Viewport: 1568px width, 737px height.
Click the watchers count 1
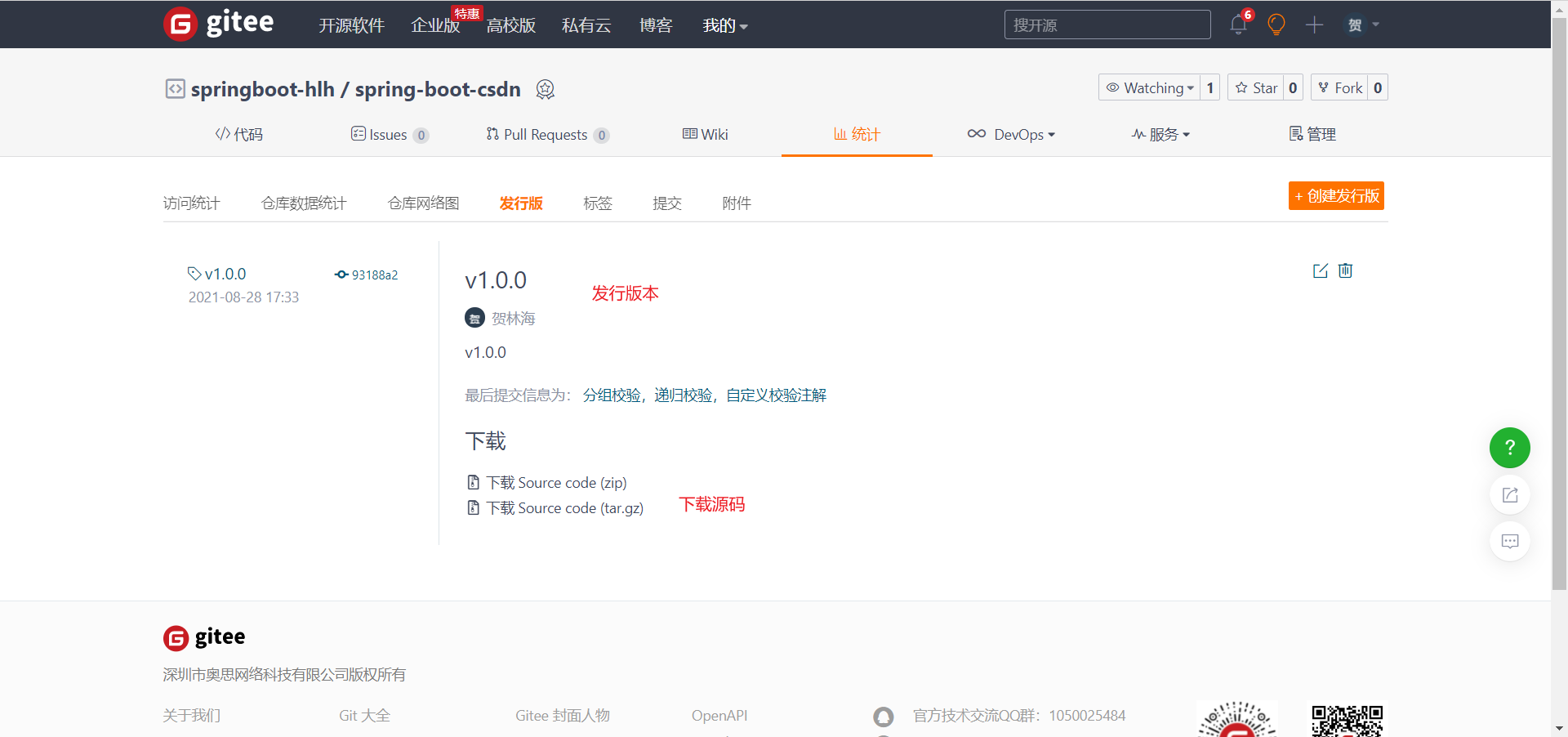coord(1210,87)
